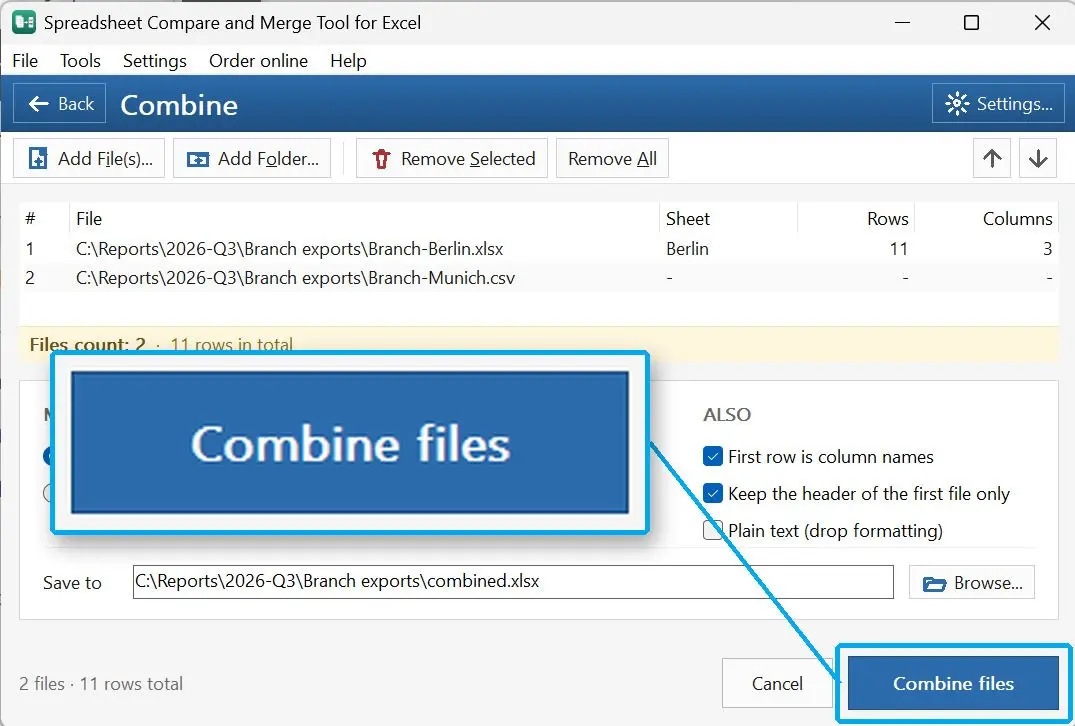Image resolution: width=1075 pixels, height=726 pixels.
Task: Click Add Folder... toolbar button
Action: (252, 158)
